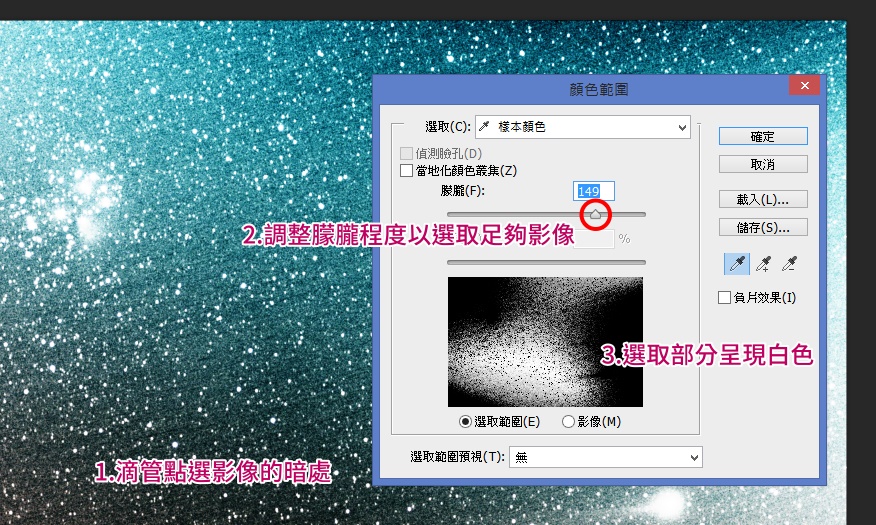The width and height of the screenshot is (876, 525).
Task: Toggle the 負片效果(I) checkbox
Action: click(725, 297)
